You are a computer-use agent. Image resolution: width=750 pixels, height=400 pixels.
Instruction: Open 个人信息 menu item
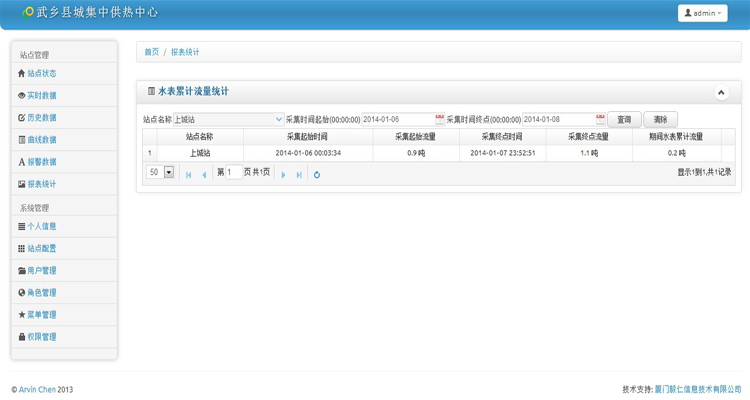pyautogui.click(x=42, y=226)
